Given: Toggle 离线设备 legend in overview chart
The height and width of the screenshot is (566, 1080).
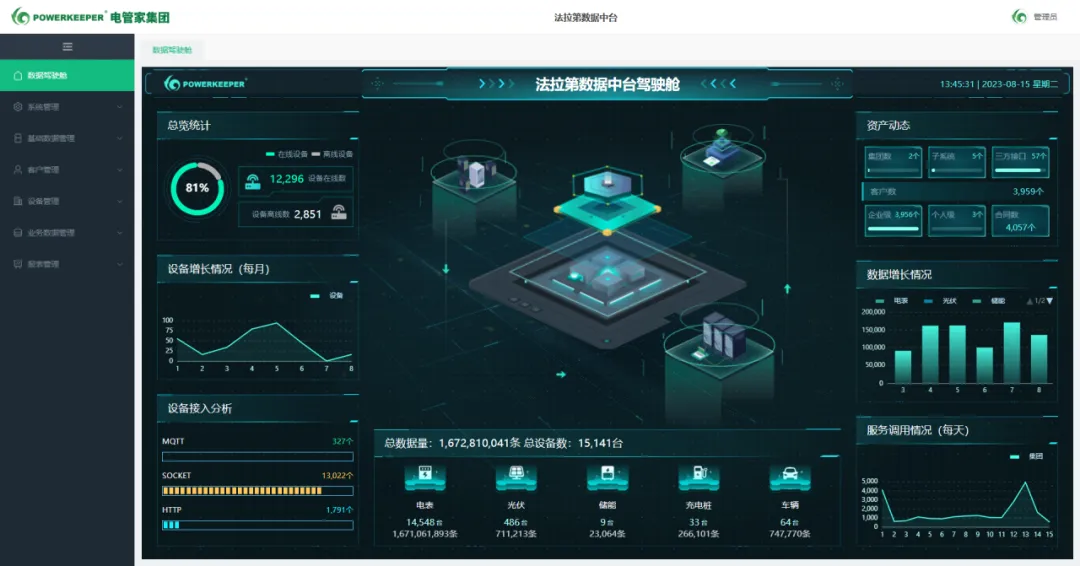Looking at the screenshot, I should coord(331,154).
